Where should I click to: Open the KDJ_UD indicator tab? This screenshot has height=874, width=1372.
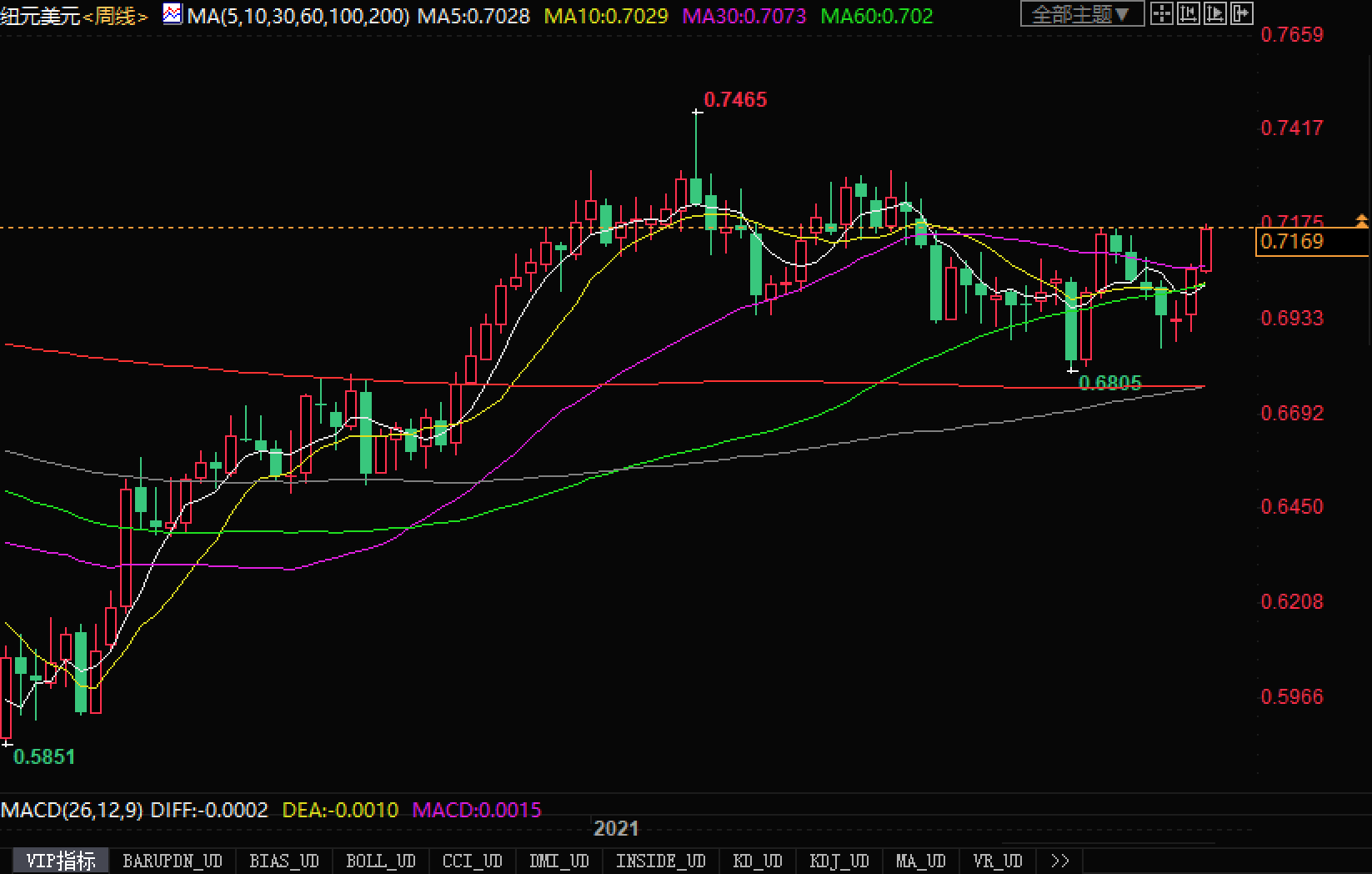[x=839, y=861]
